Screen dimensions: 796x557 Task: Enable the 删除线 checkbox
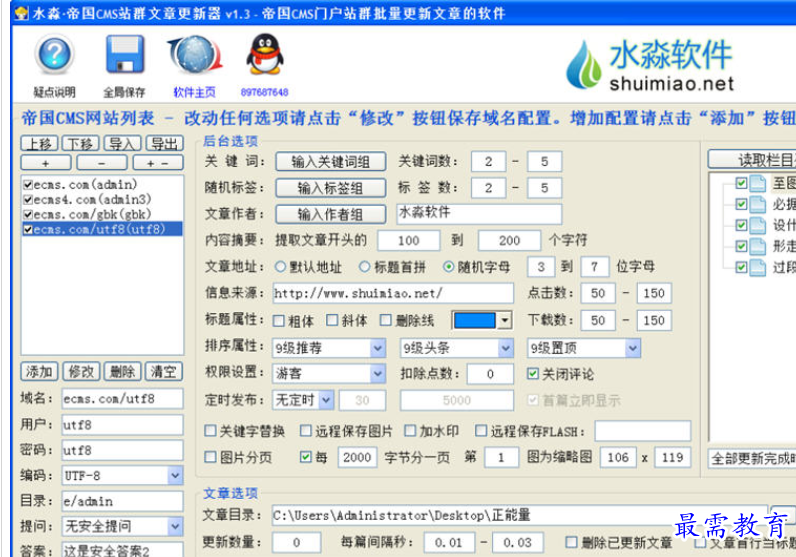pyautogui.click(x=386, y=320)
